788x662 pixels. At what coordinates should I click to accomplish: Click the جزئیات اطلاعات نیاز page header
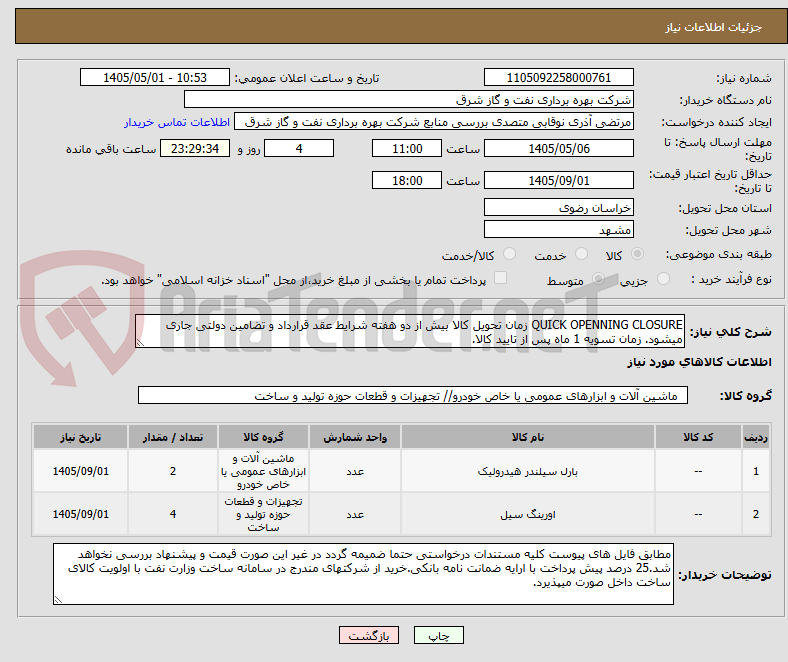713,27
